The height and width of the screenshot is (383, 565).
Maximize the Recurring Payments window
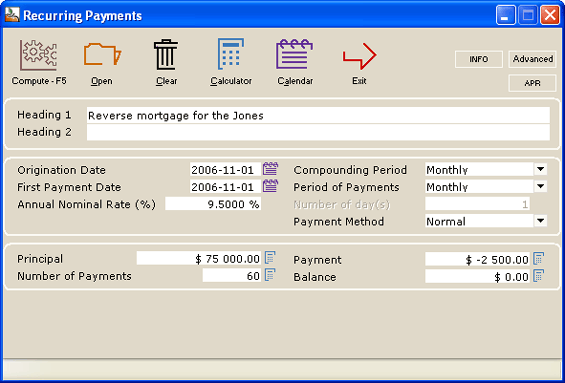click(x=528, y=15)
